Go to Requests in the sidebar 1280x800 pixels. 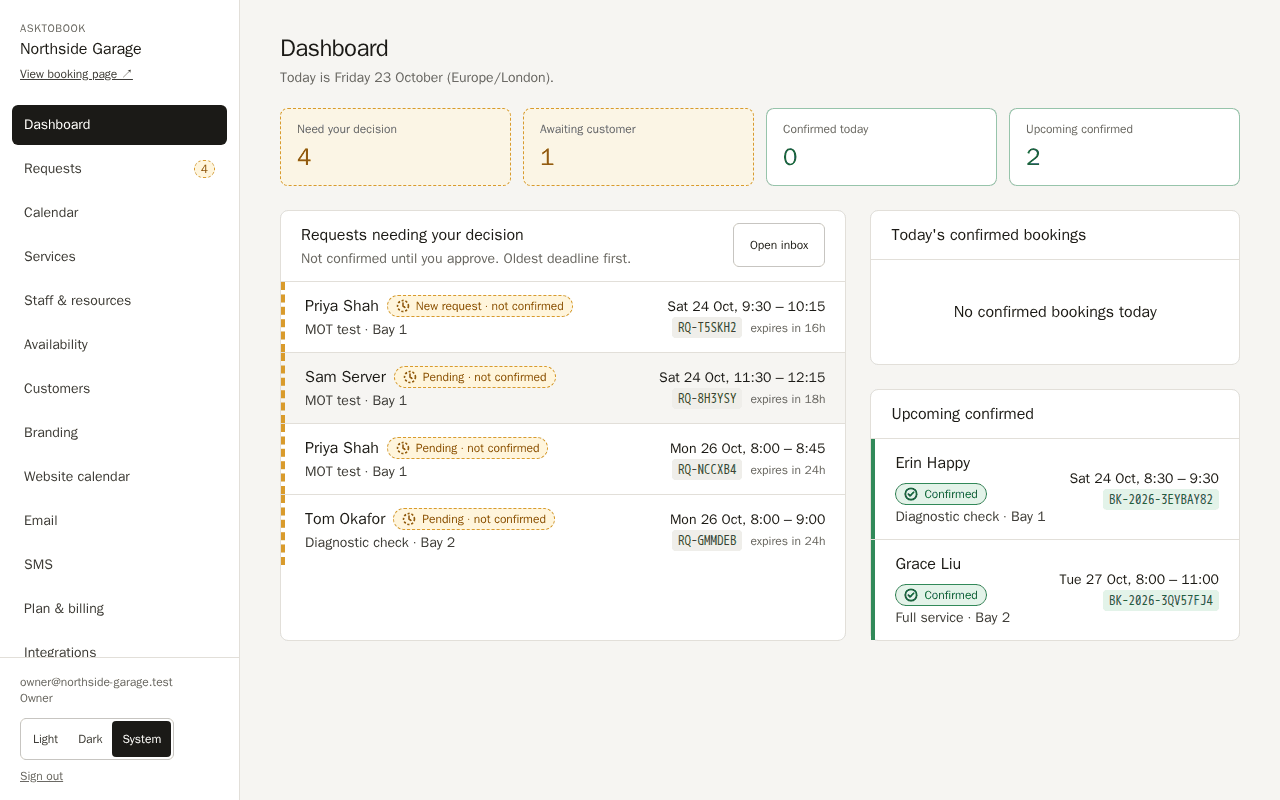tap(119, 169)
